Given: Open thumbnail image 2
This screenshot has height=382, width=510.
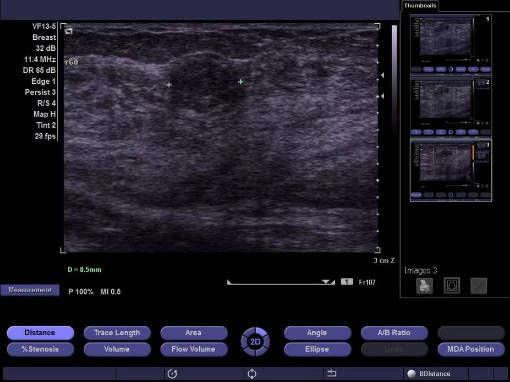Looking at the screenshot, I should click(x=451, y=107).
